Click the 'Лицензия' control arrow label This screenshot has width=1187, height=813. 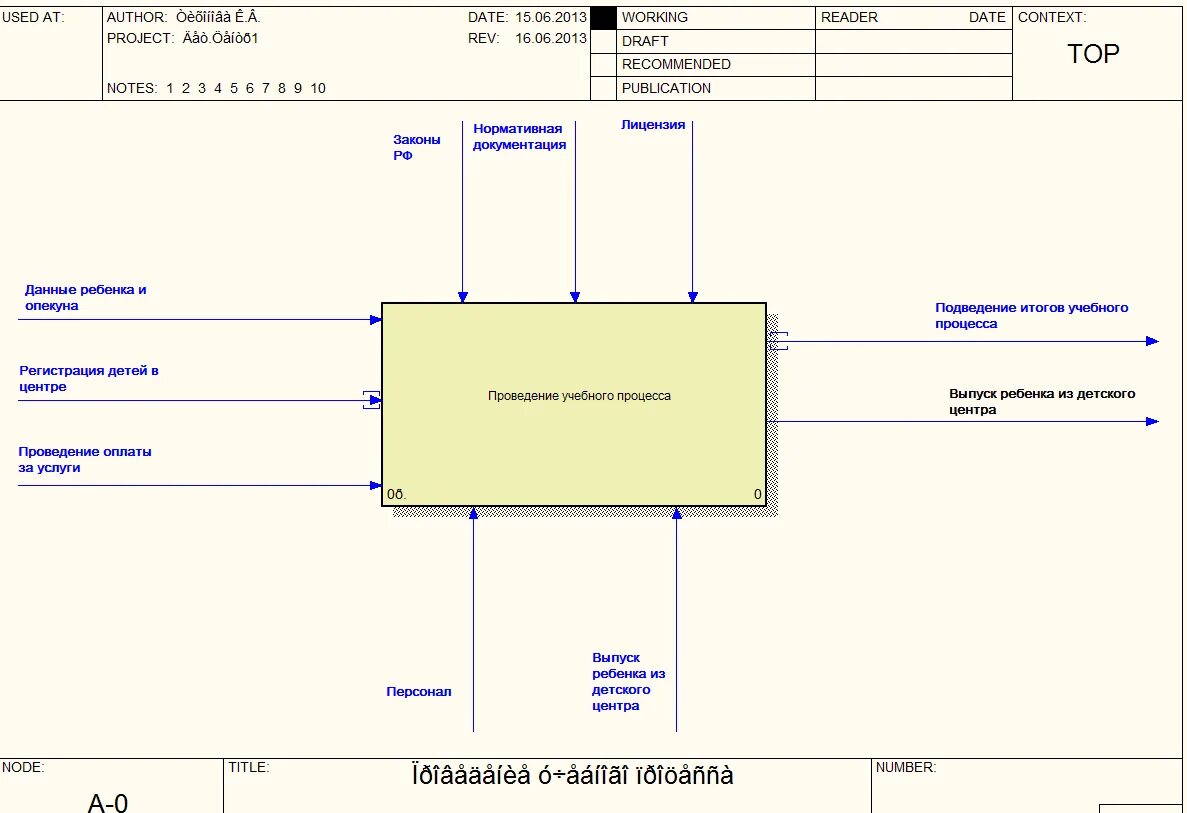click(x=653, y=125)
